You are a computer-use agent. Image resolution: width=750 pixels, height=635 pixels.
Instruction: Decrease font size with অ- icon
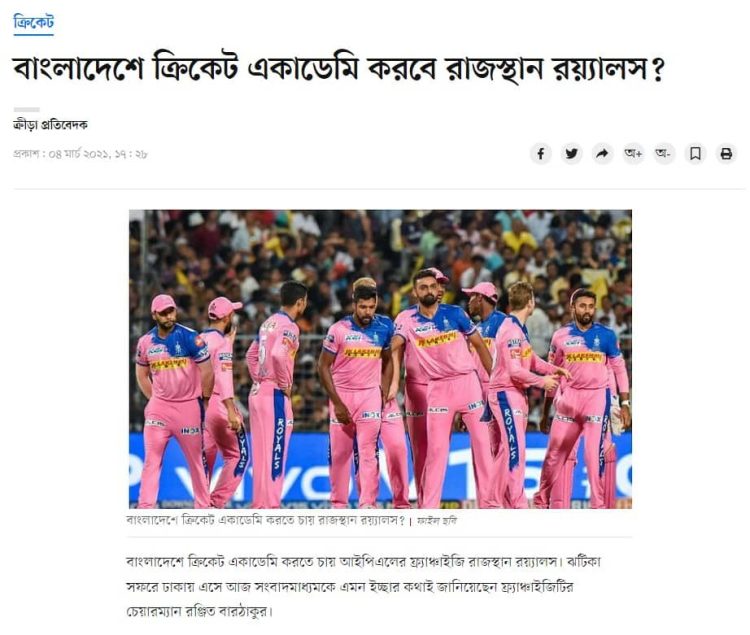(x=664, y=153)
